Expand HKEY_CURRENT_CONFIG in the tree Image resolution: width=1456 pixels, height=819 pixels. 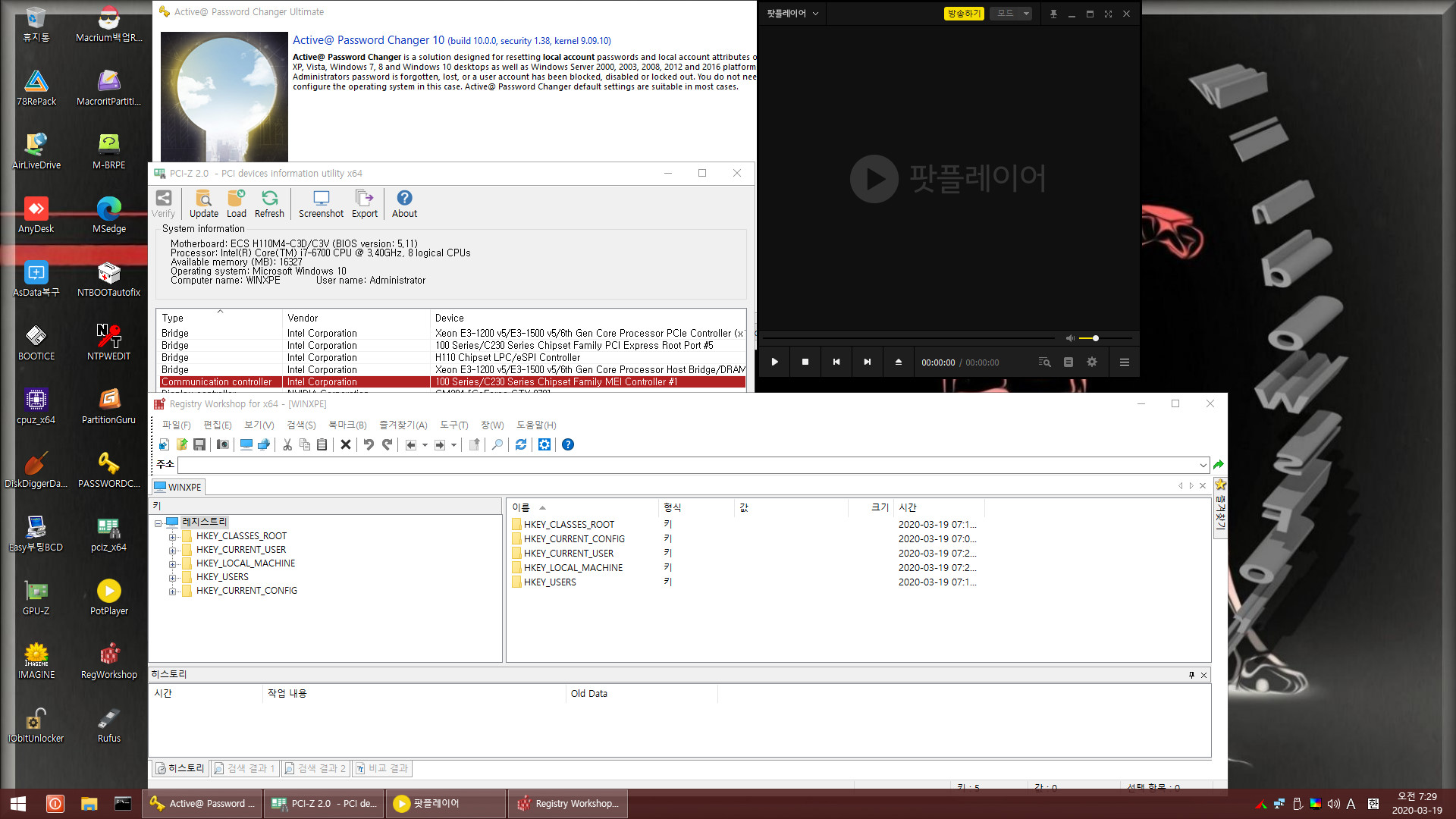click(x=172, y=591)
